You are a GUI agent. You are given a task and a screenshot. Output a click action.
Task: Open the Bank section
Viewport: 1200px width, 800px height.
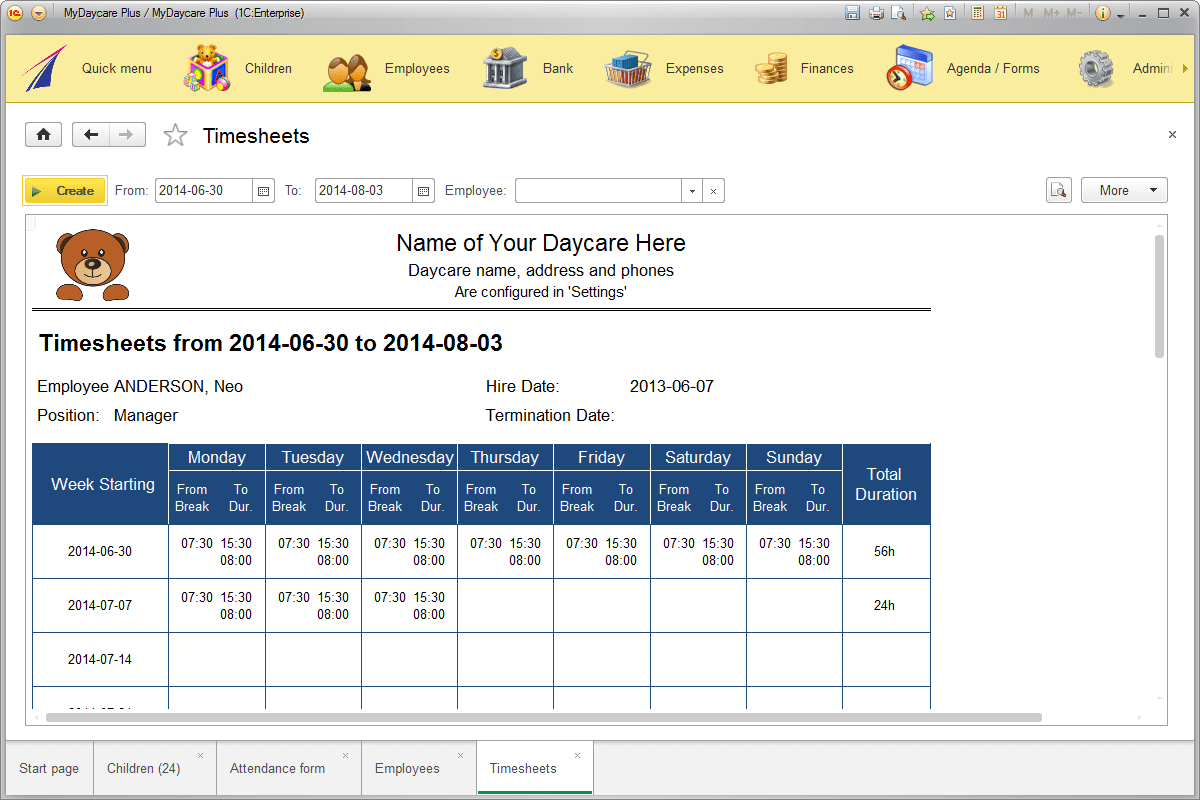tap(558, 69)
